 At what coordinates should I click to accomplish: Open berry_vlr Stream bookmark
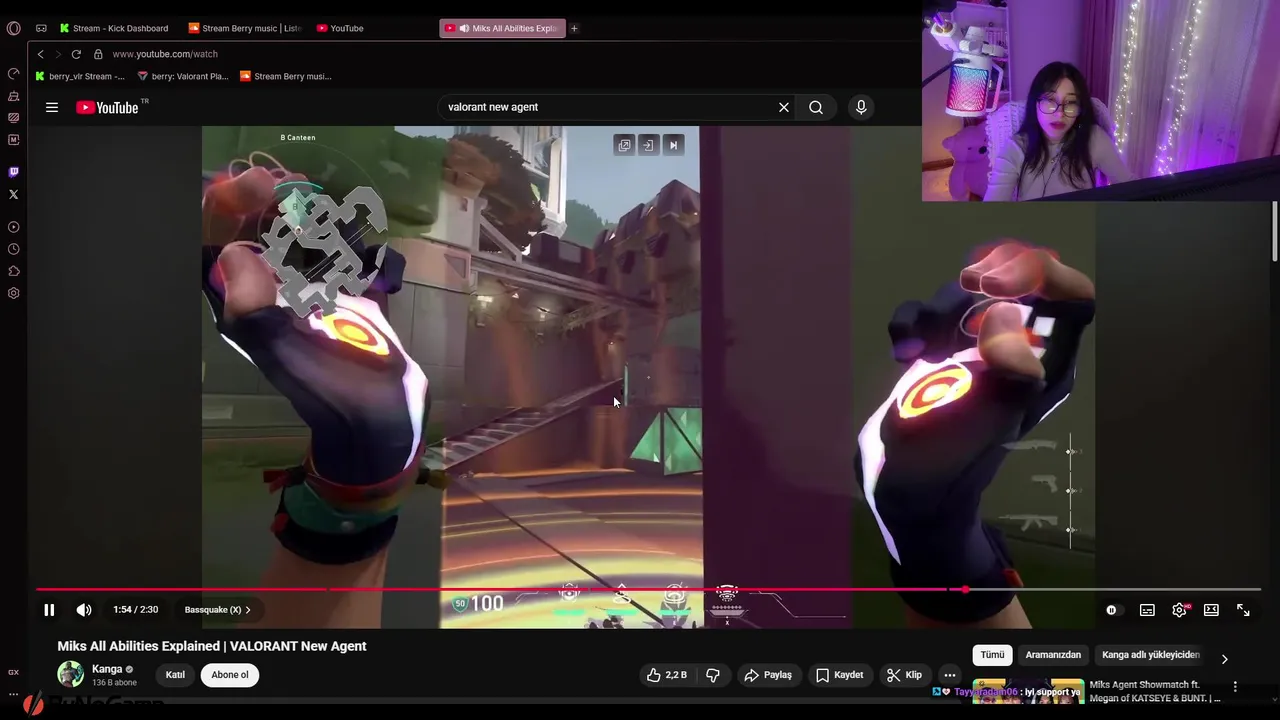tap(80, 76)
